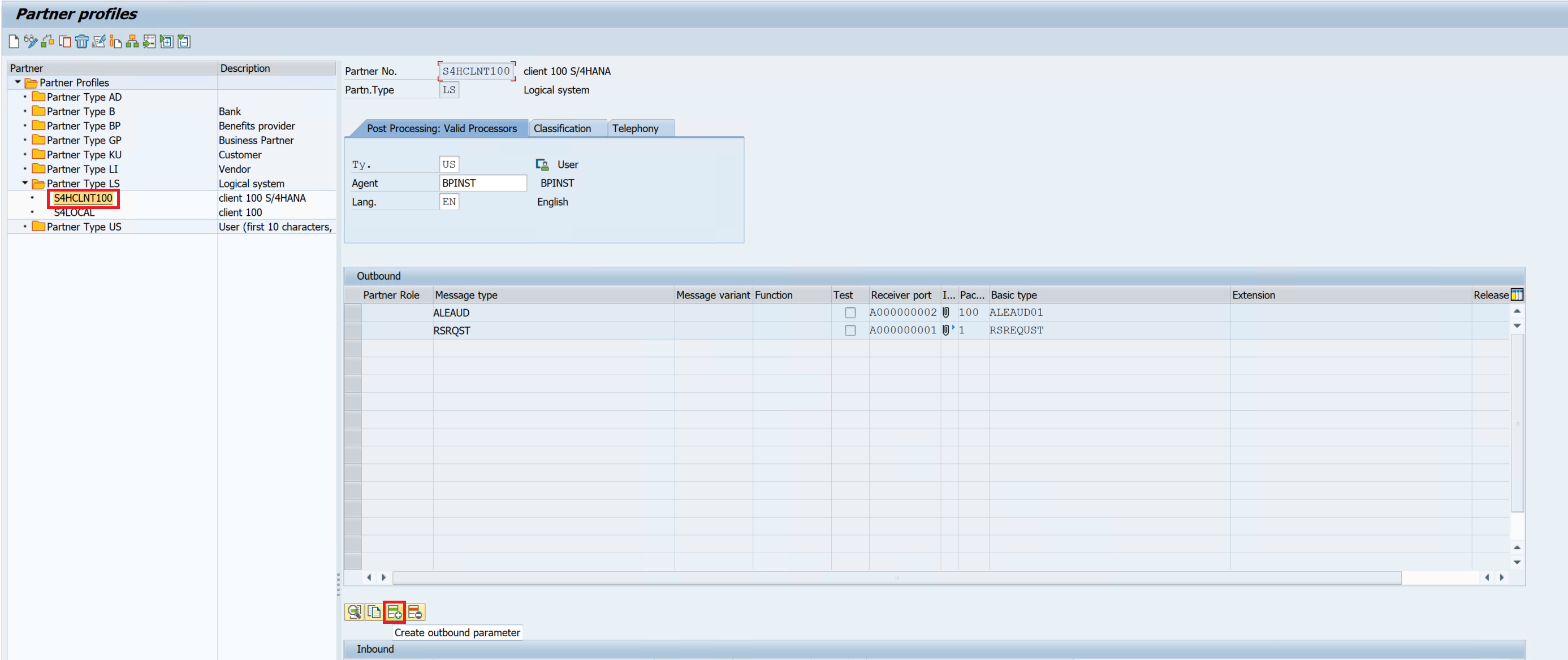Select the ALEAUD row via its row selector
The width and height of the screenshot is (1568, 660).
click(352, 312)
